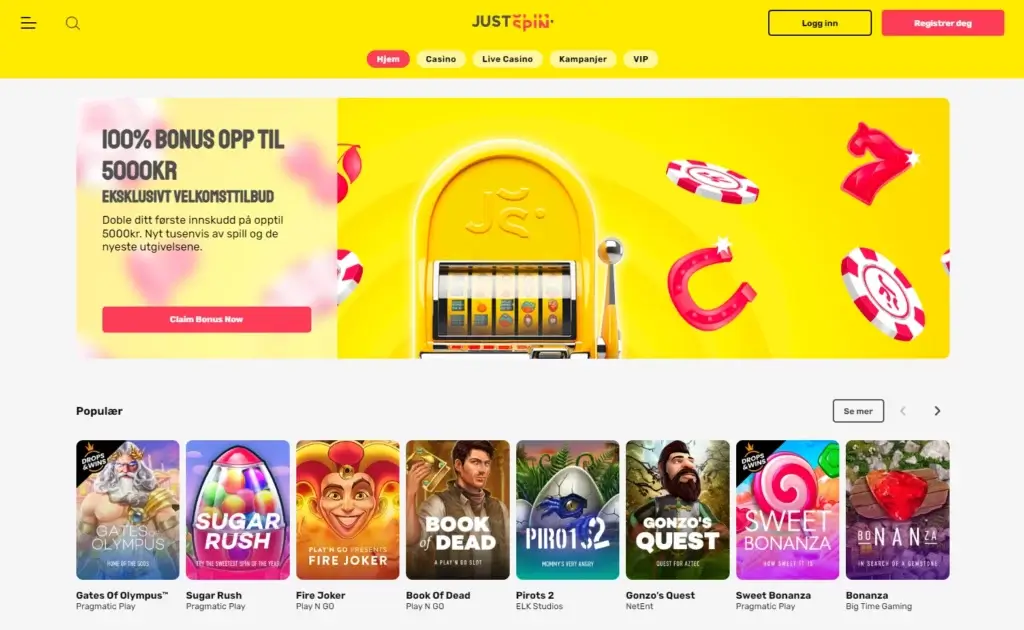Open the Fire Joker thumbnail
Image resolution: width=1024 pixels, height=630 pixels.
347,510
